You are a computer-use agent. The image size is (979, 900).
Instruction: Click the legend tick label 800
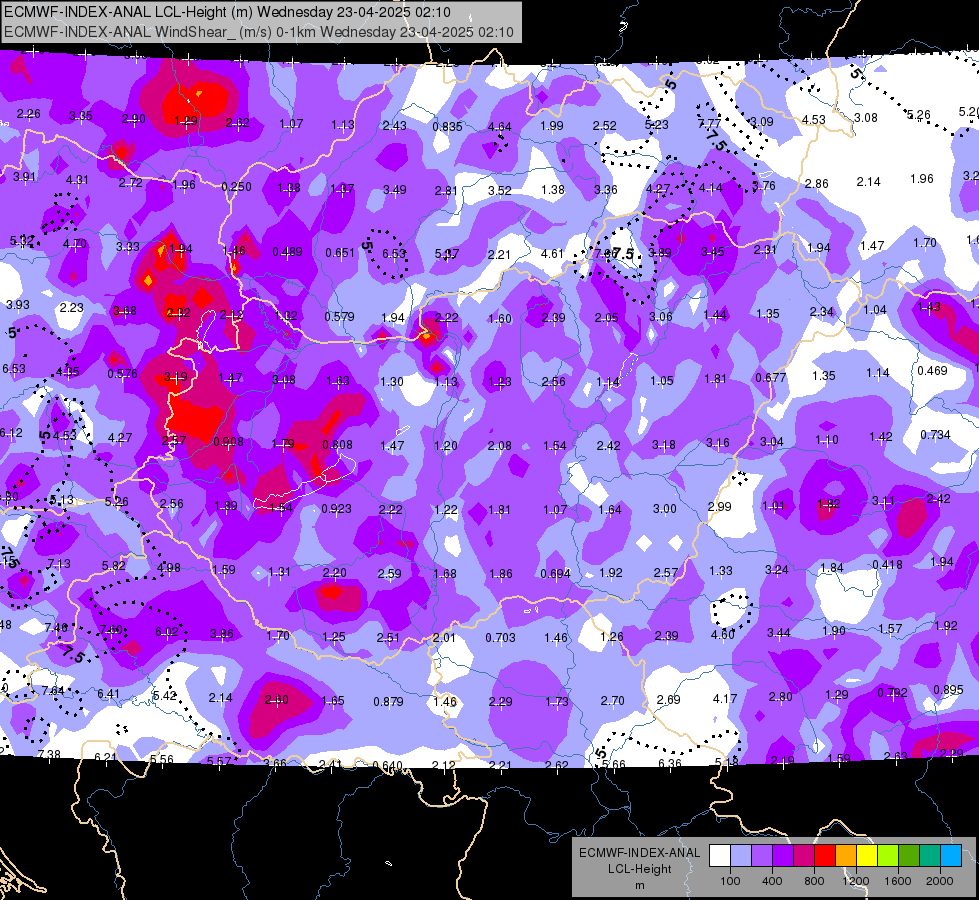tap(814, 881)
